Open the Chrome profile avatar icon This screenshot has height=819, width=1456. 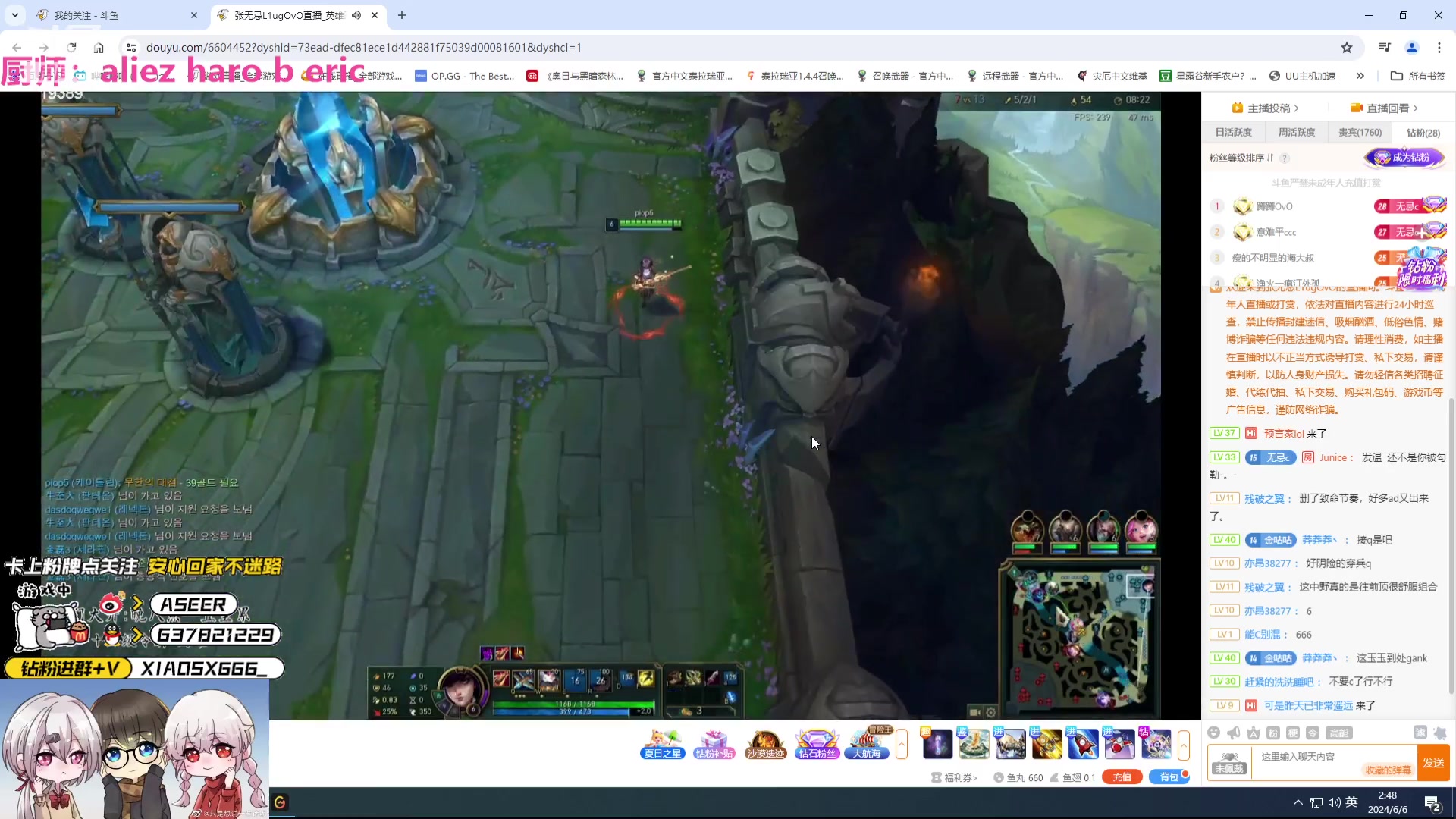(1412, 47)
